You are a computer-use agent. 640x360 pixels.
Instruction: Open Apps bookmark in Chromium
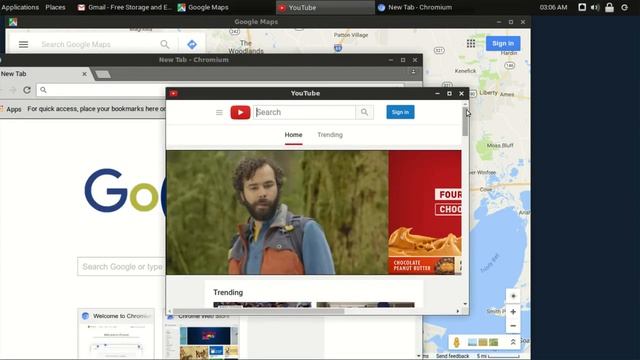tap(11, 109)
